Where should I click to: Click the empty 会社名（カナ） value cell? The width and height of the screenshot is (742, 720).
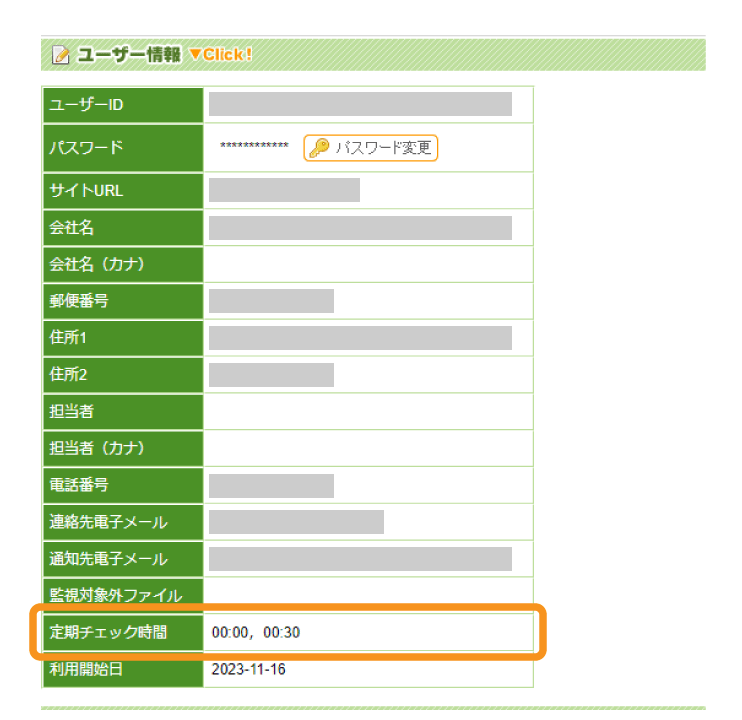367,264
